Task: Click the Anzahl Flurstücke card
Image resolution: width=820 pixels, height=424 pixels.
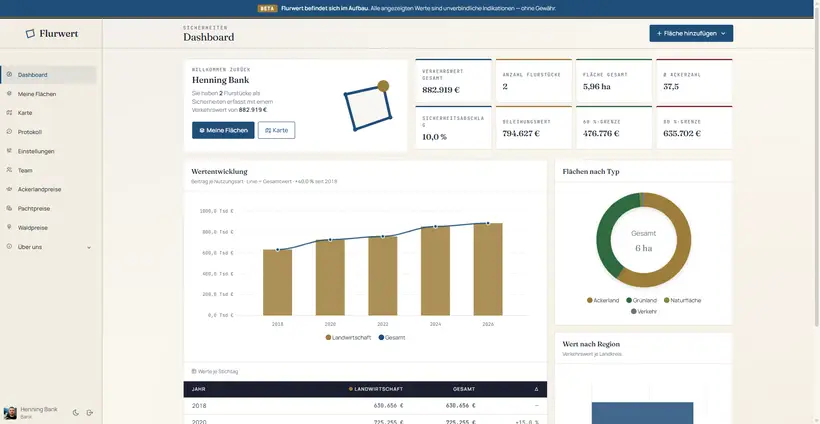Action: pyautogui.click(x=534, y=81)
